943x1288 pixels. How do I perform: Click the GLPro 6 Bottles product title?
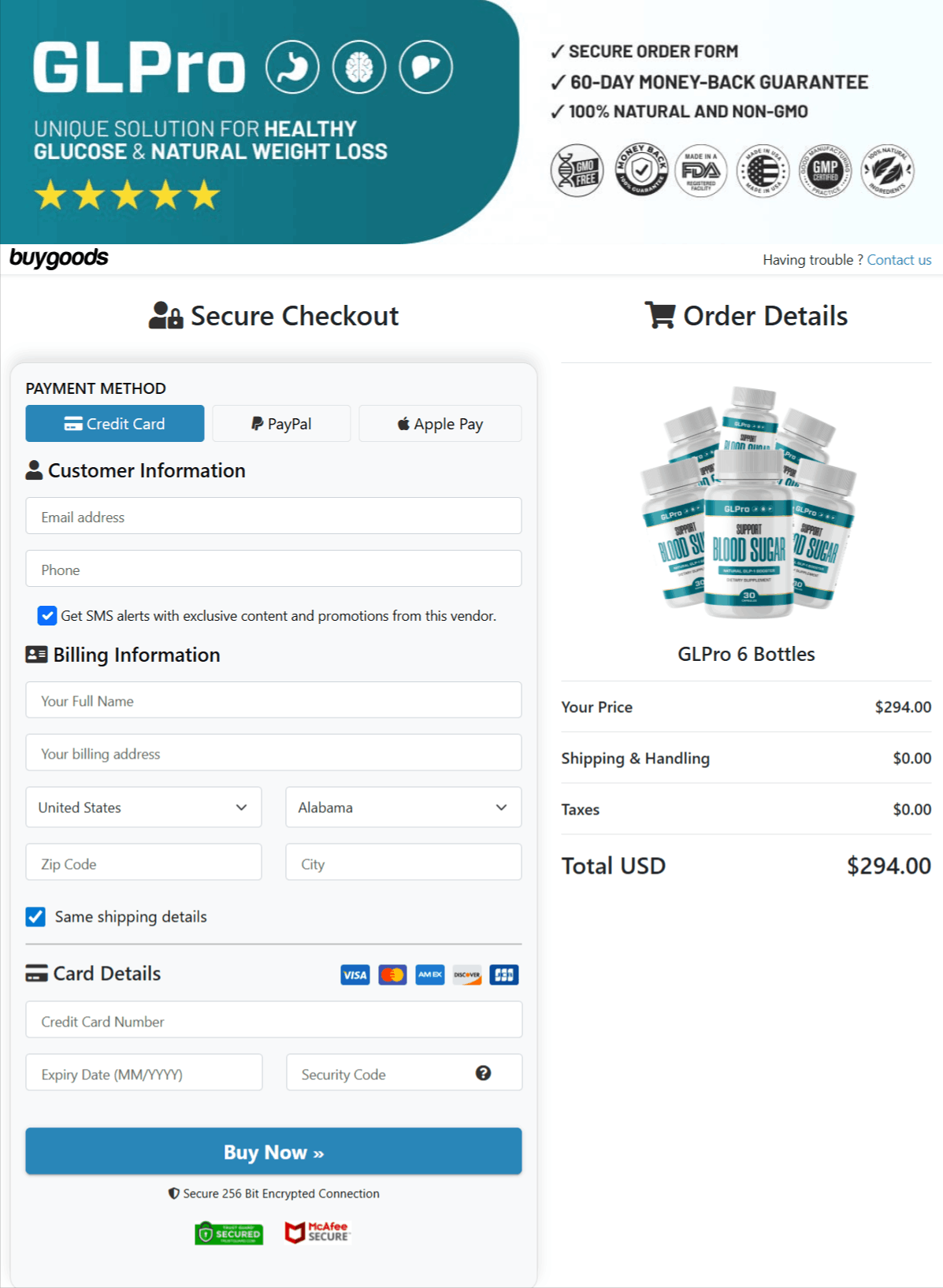click(746, 655)
